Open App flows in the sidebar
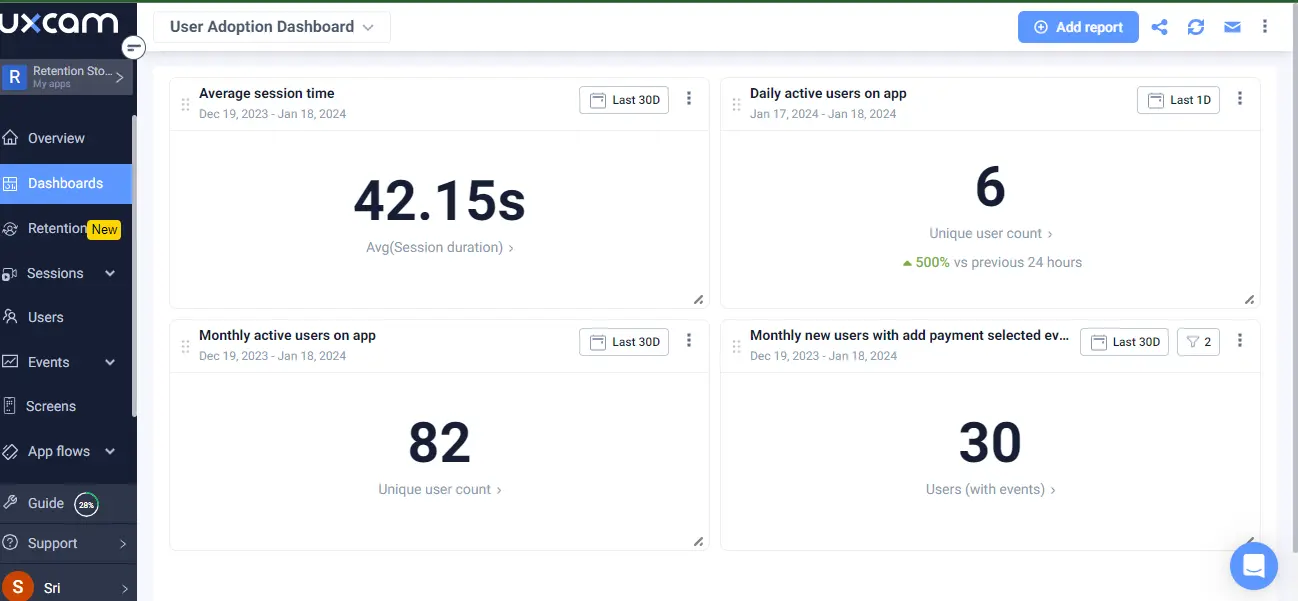The height and width of the screenshot is (601, 1298). click(x=59, y=451)
